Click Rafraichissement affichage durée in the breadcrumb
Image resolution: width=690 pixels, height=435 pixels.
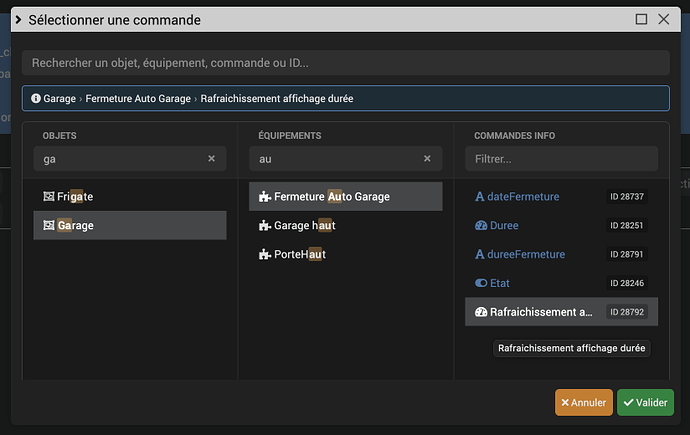(x=277, y=99)
